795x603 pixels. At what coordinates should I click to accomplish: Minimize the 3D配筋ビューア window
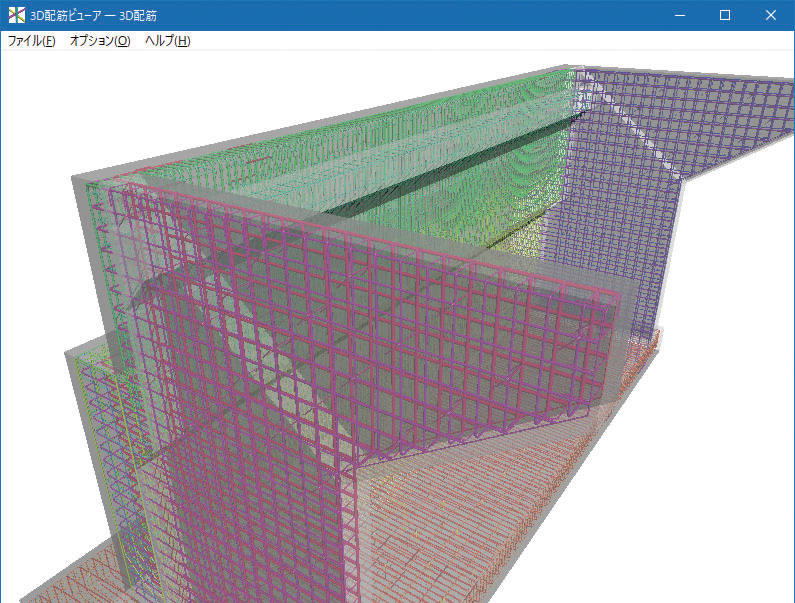680,15
